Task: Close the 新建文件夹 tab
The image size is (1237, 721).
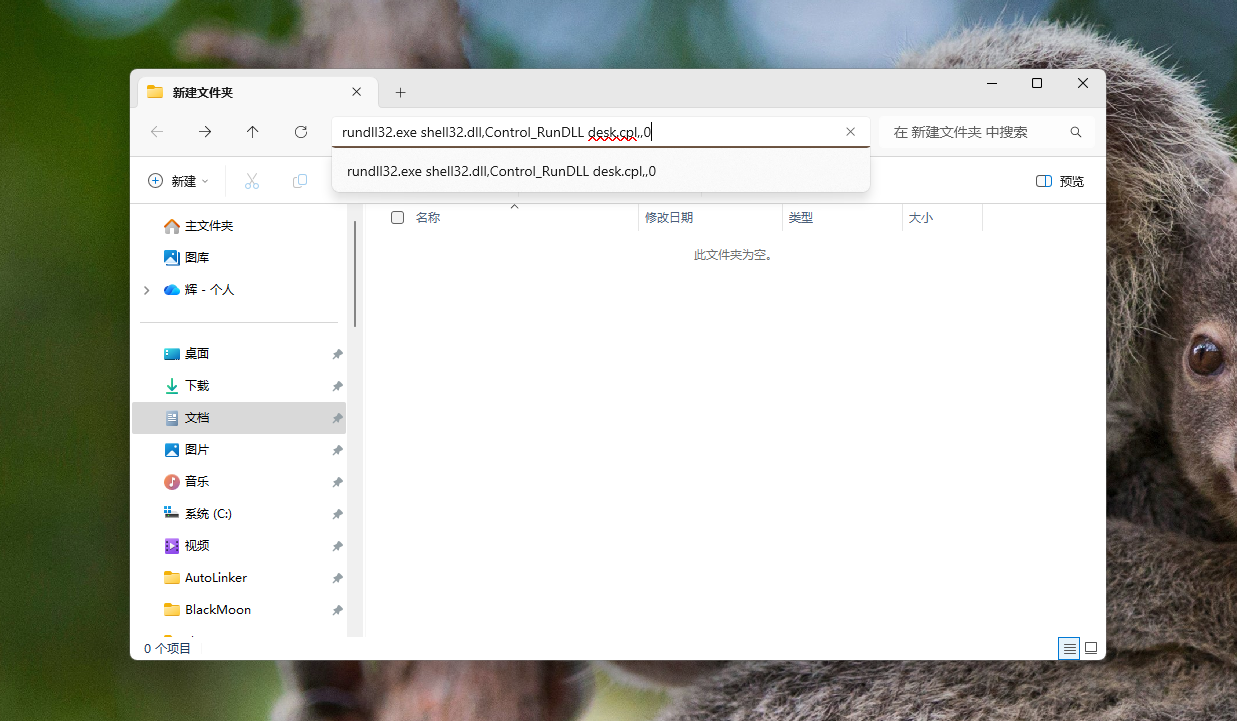Action: pyautogui.click(x=356, y=92)
